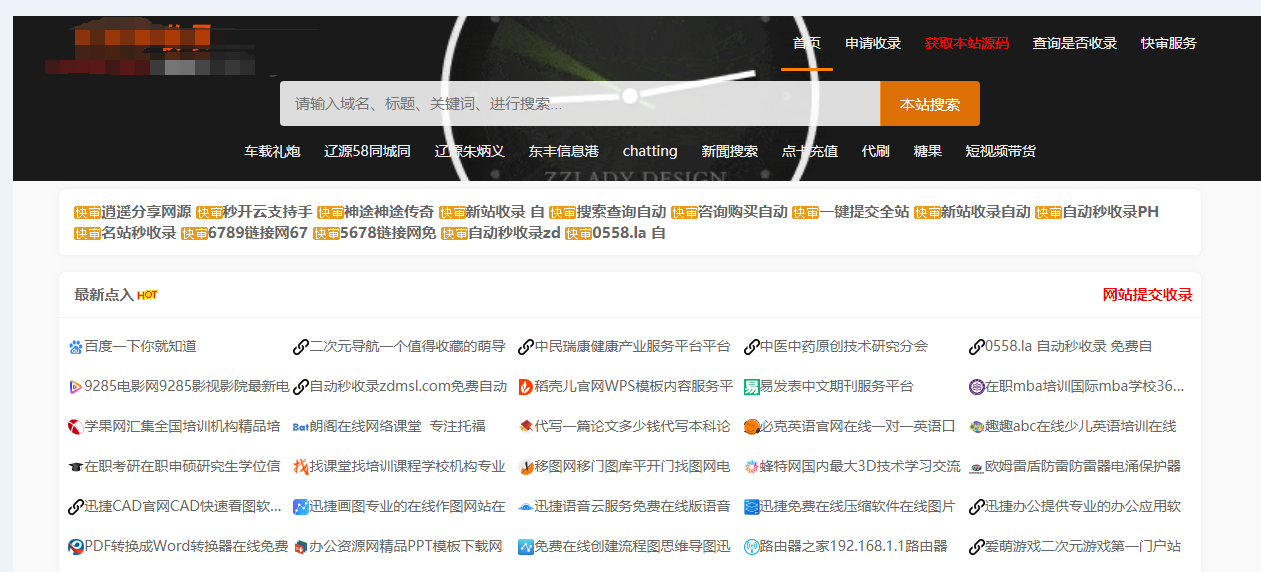The image size is (1261, 572).
Task: Click the link icon before 二次元导航
Action: click(x=301, y=347)
